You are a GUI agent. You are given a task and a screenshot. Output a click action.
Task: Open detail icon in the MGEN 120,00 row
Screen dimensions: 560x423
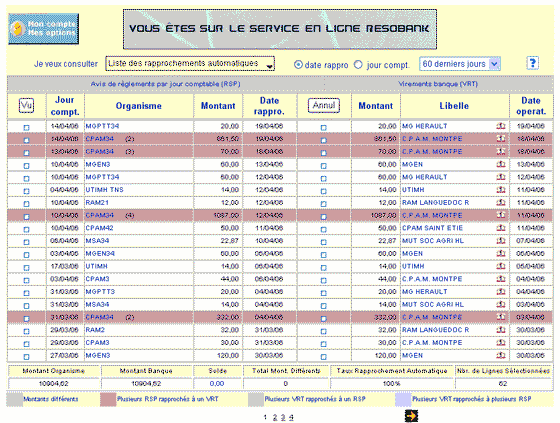[501, 355]
